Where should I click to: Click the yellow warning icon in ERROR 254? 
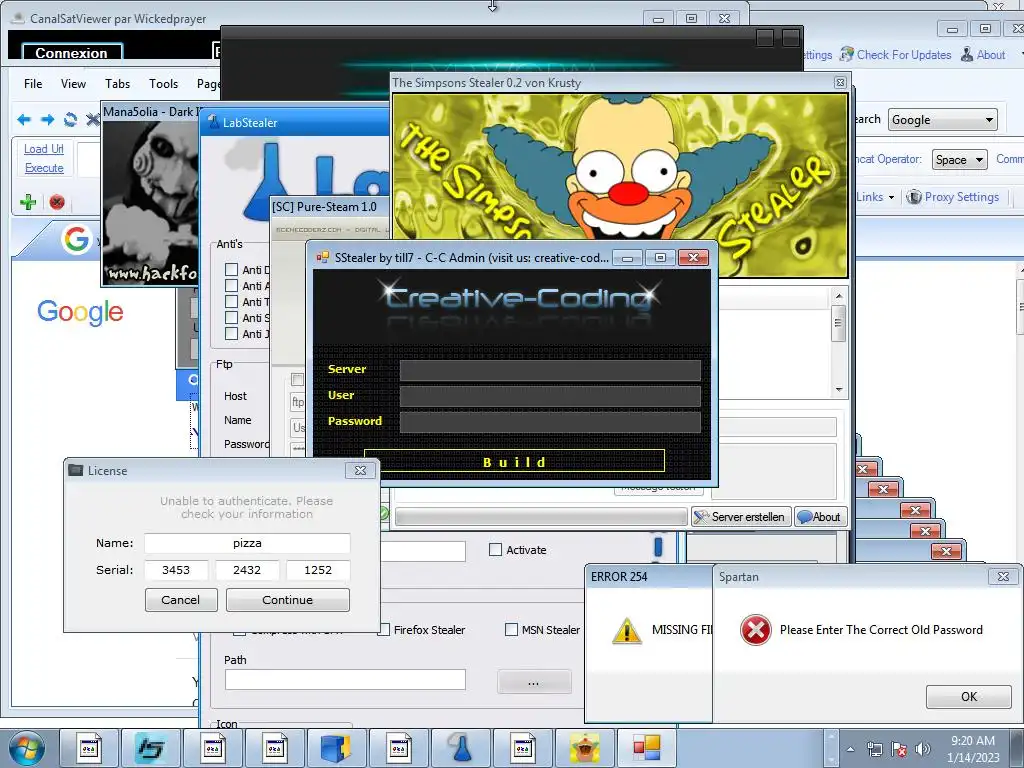click(627, 631)
